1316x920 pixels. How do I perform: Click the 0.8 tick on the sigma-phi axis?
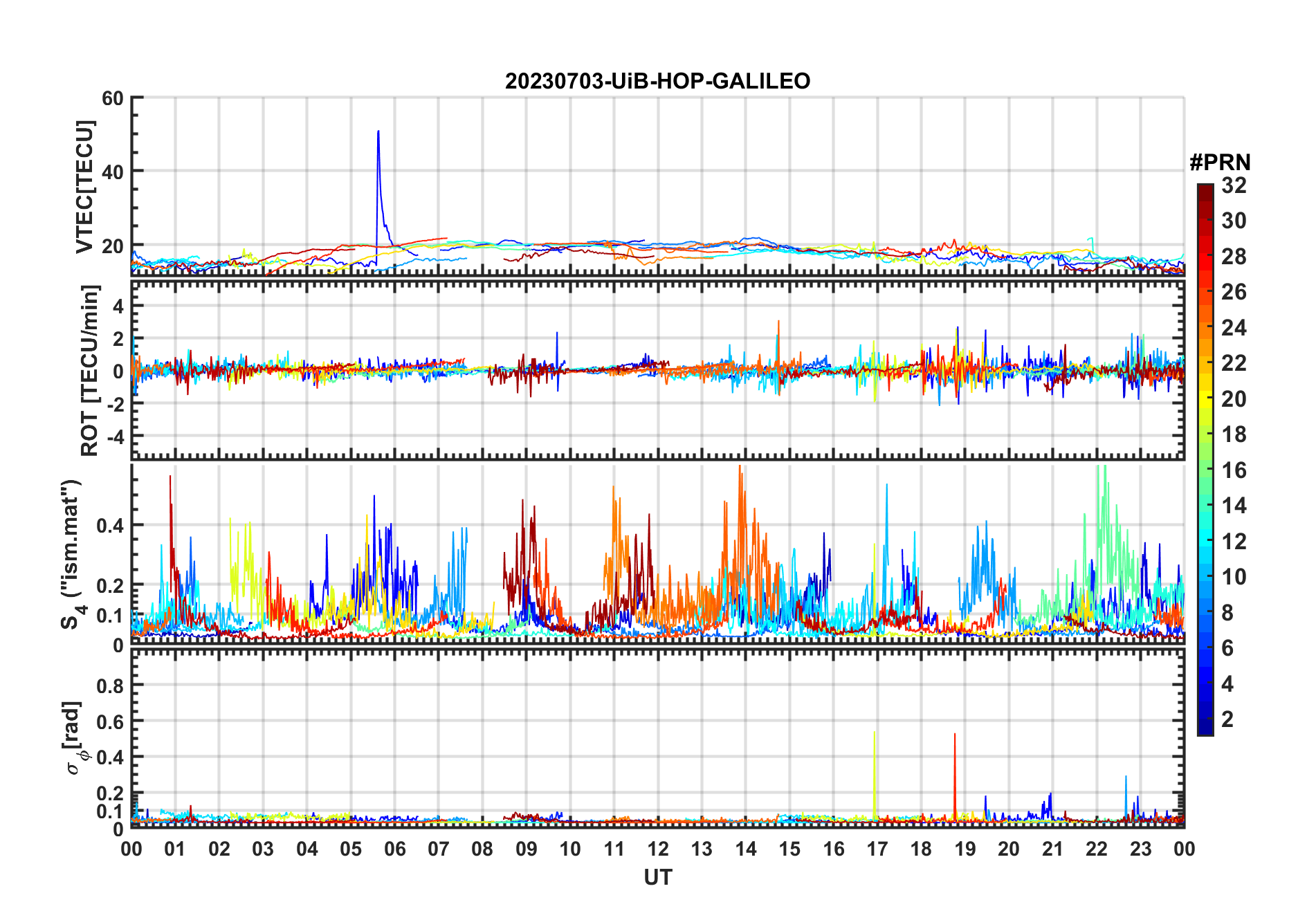[x=109, y=686]
